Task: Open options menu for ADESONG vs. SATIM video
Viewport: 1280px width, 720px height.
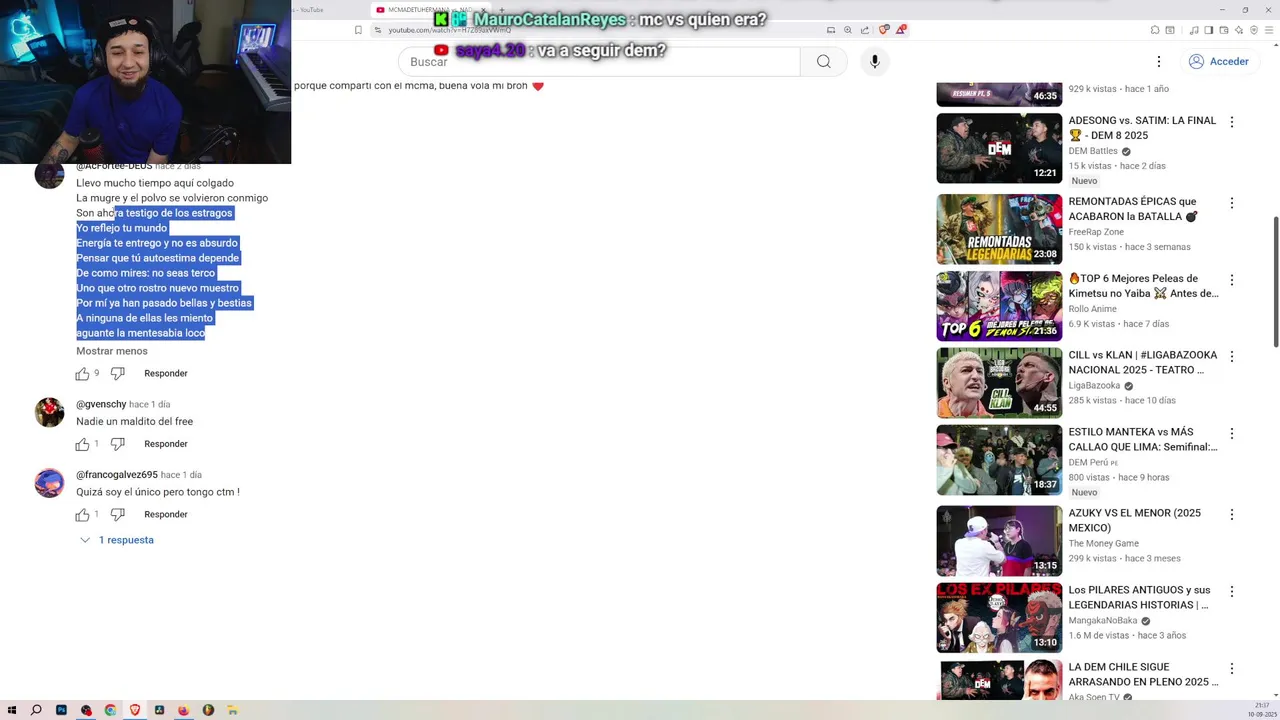Action: [1232, 122]
